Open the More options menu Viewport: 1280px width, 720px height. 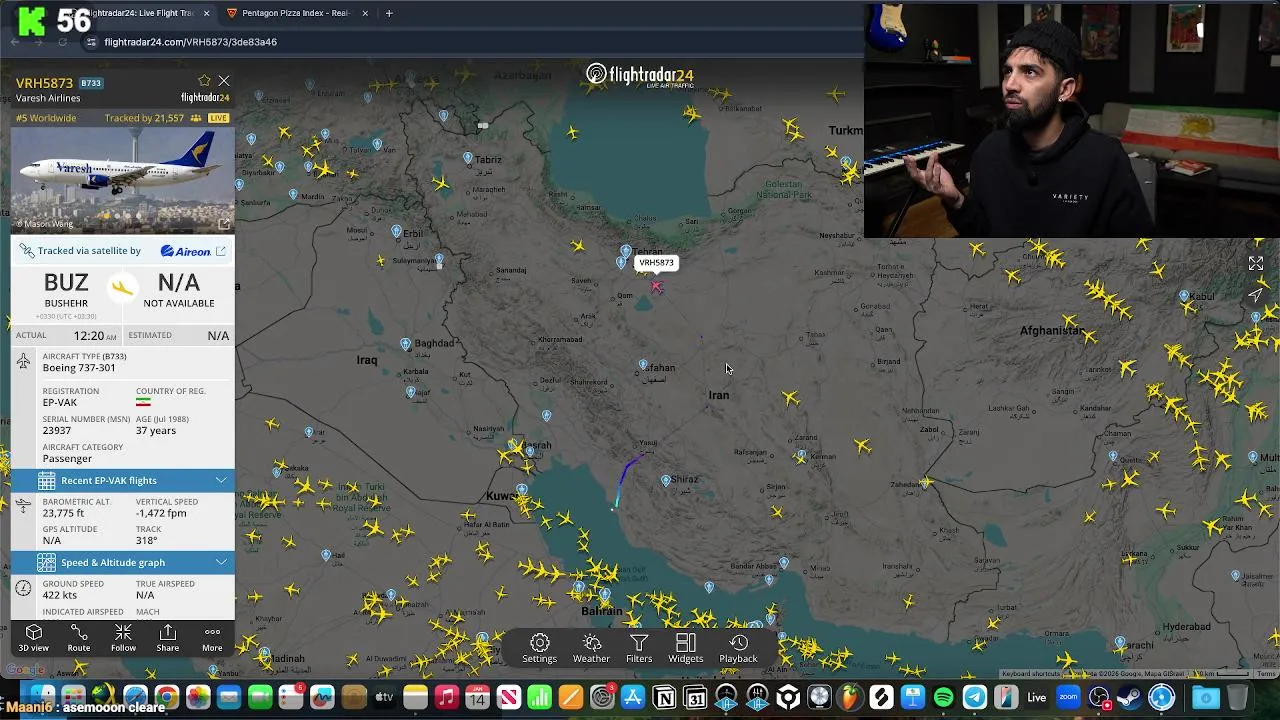(x=212, y=638)
